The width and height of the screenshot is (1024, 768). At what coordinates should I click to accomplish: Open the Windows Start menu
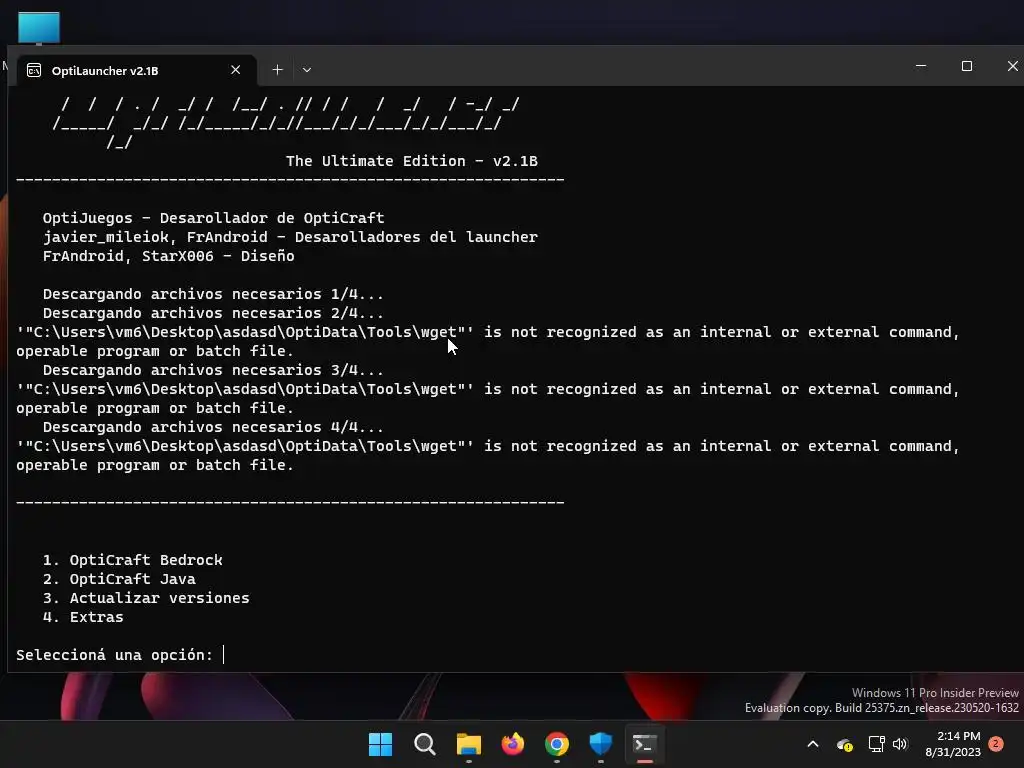click(380, 744)
